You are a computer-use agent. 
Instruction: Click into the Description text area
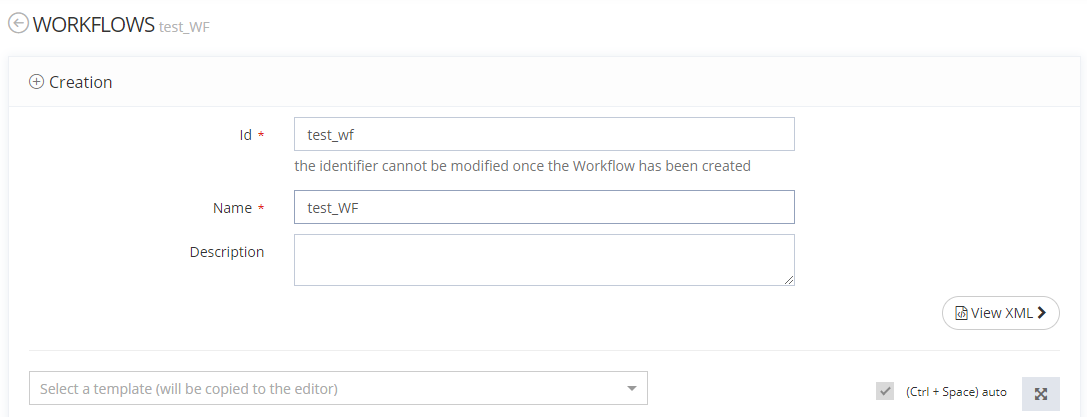click(x=544, y=260)
